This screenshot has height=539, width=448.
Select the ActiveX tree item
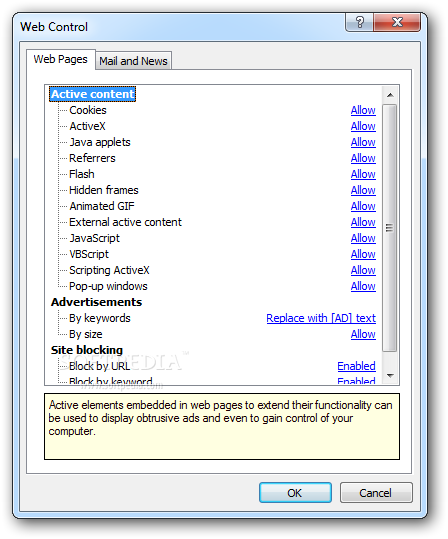click(x=87, y=126)
